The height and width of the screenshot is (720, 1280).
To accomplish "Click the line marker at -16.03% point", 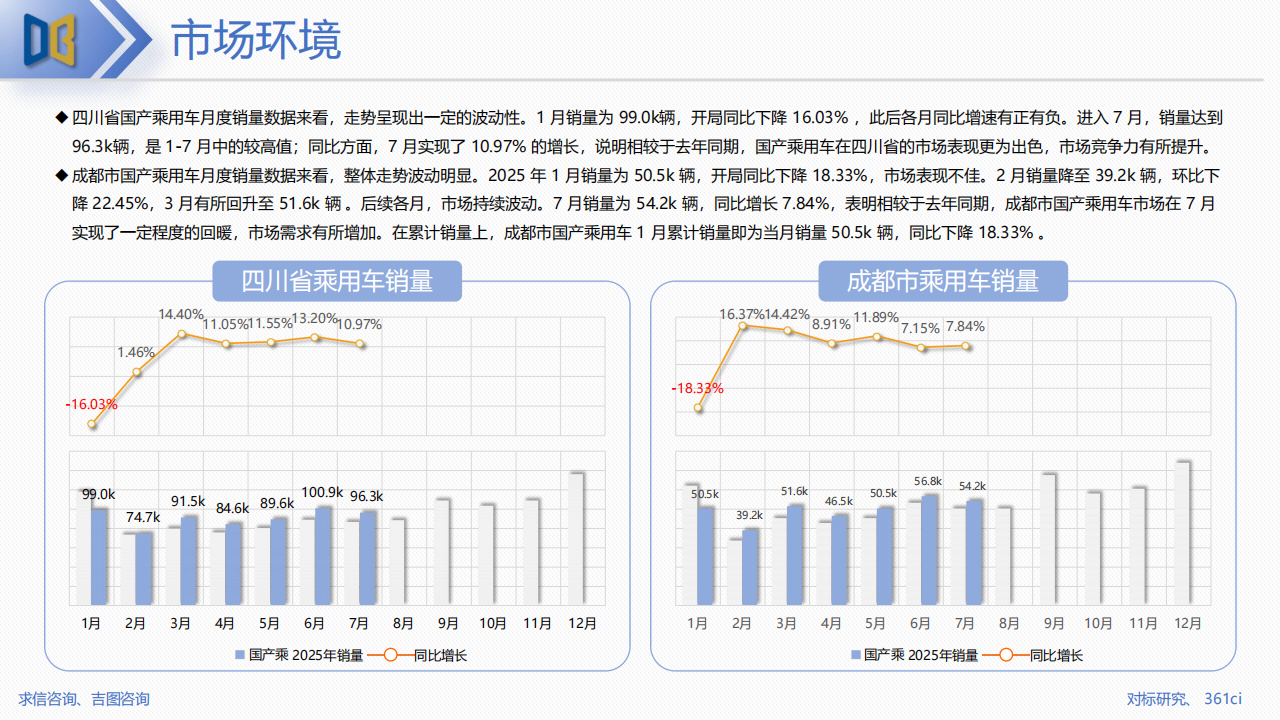I will coord(92,424).
